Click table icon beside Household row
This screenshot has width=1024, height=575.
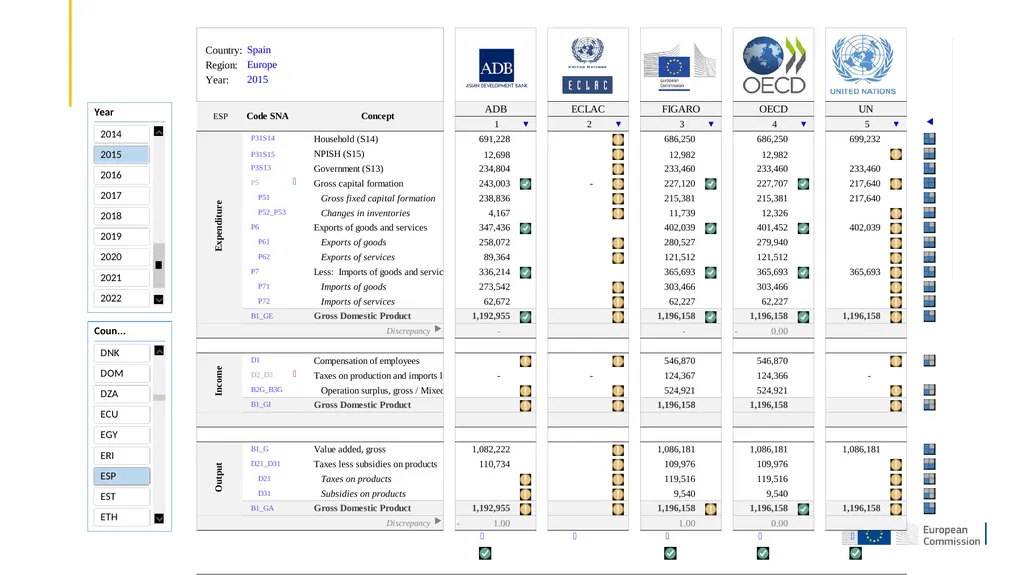click(929, 139)
